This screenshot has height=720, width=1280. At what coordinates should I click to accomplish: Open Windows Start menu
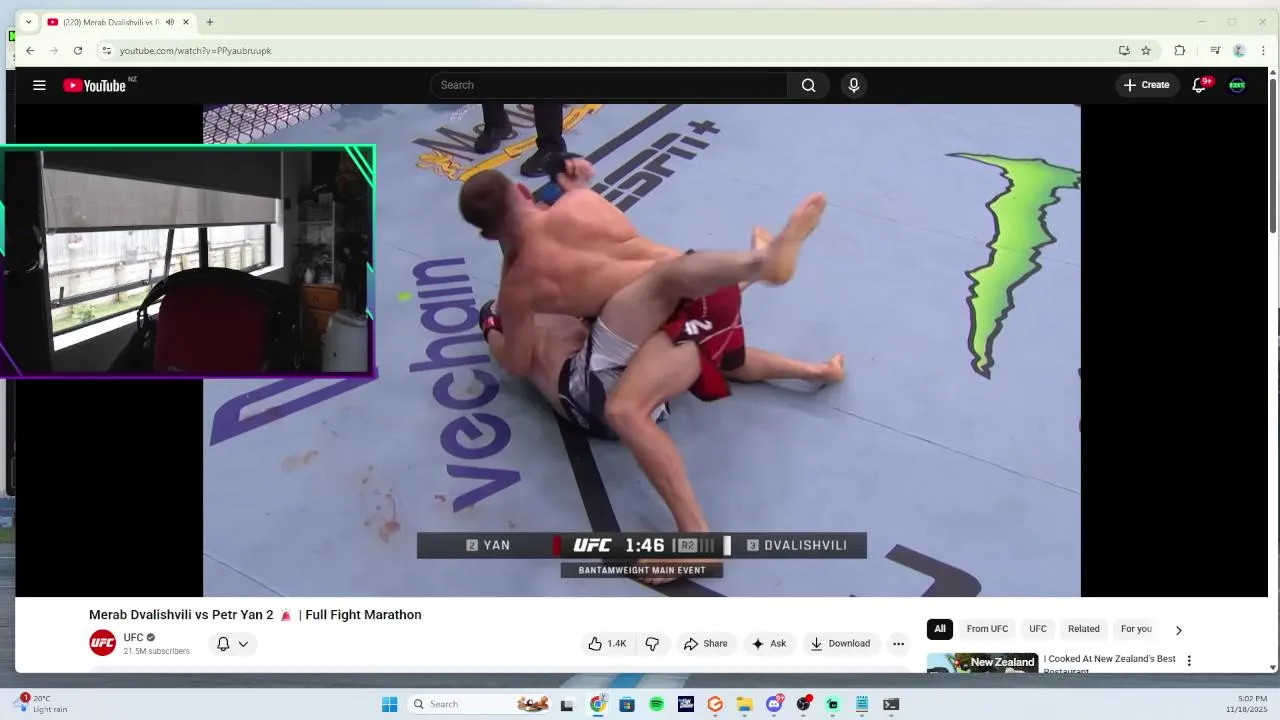[389, 704]
